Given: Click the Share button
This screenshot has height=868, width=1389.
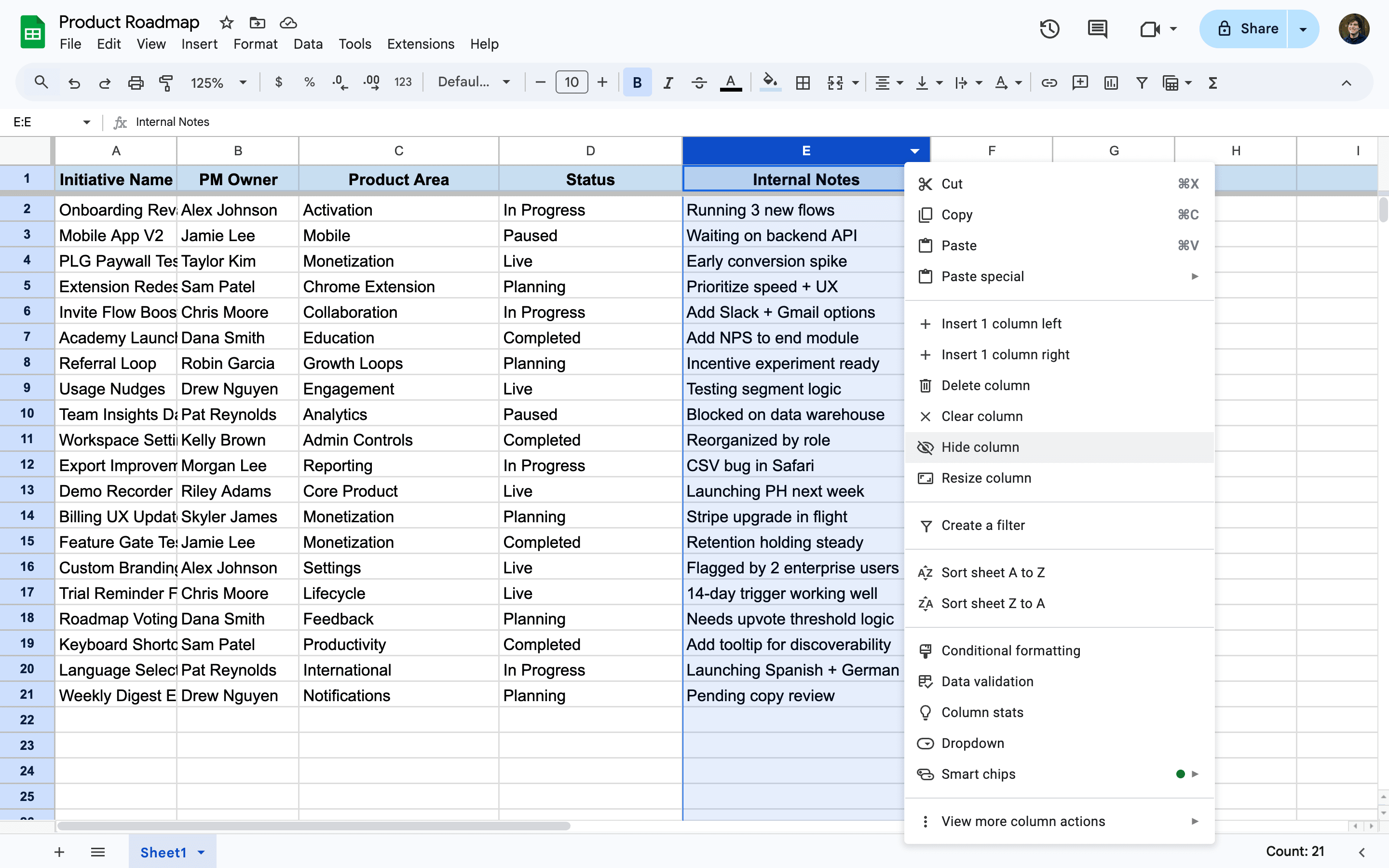Looking at the screenshot, I should tap(1244, 29).
